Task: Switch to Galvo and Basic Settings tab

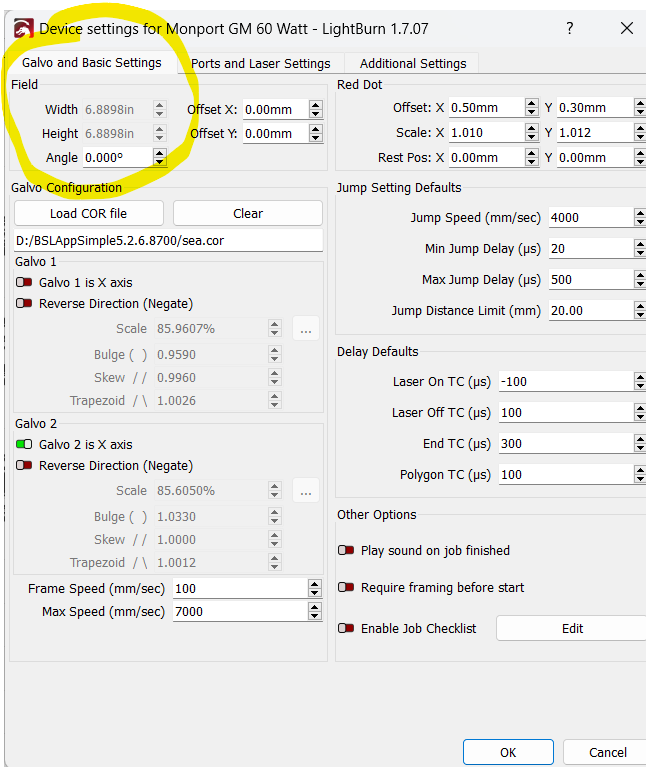Action: [x=91, y=63]
